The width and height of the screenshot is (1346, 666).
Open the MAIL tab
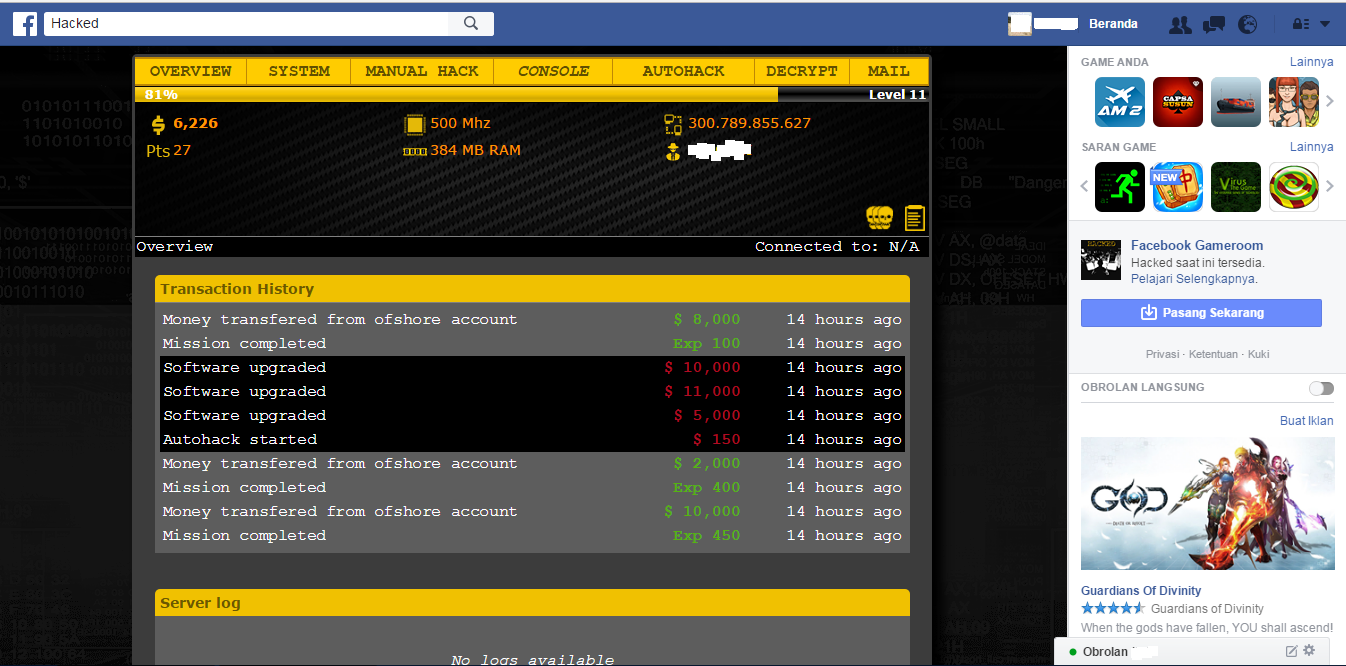[x=889, y=71]
